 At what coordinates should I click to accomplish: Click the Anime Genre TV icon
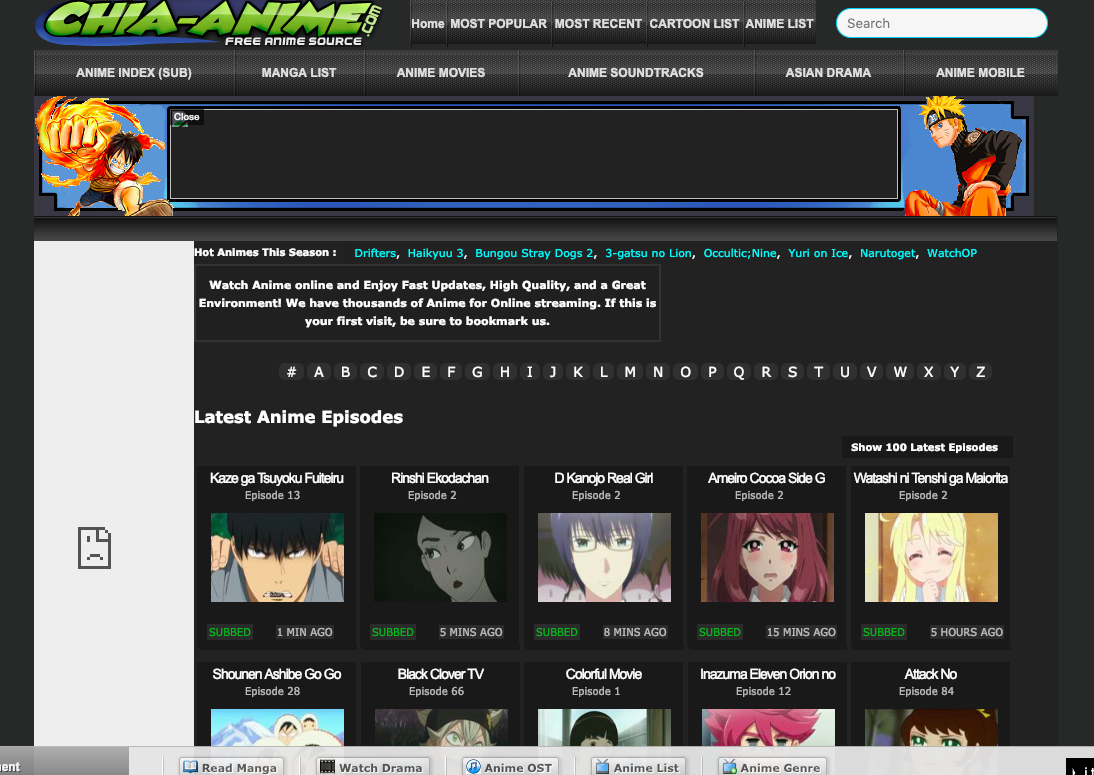point(729,767)
